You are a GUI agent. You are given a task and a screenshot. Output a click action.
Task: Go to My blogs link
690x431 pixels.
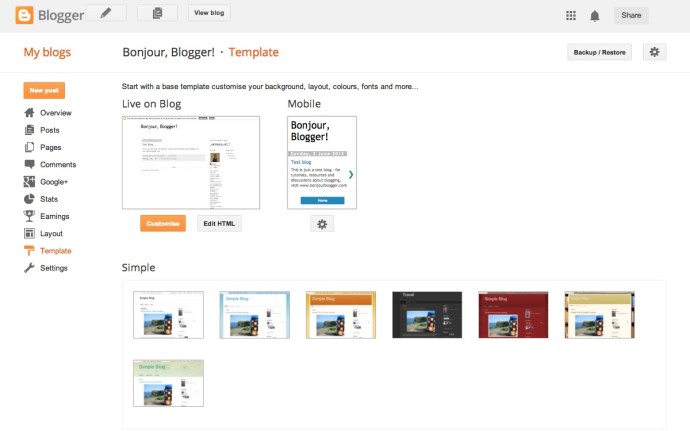tap(47, 52)
